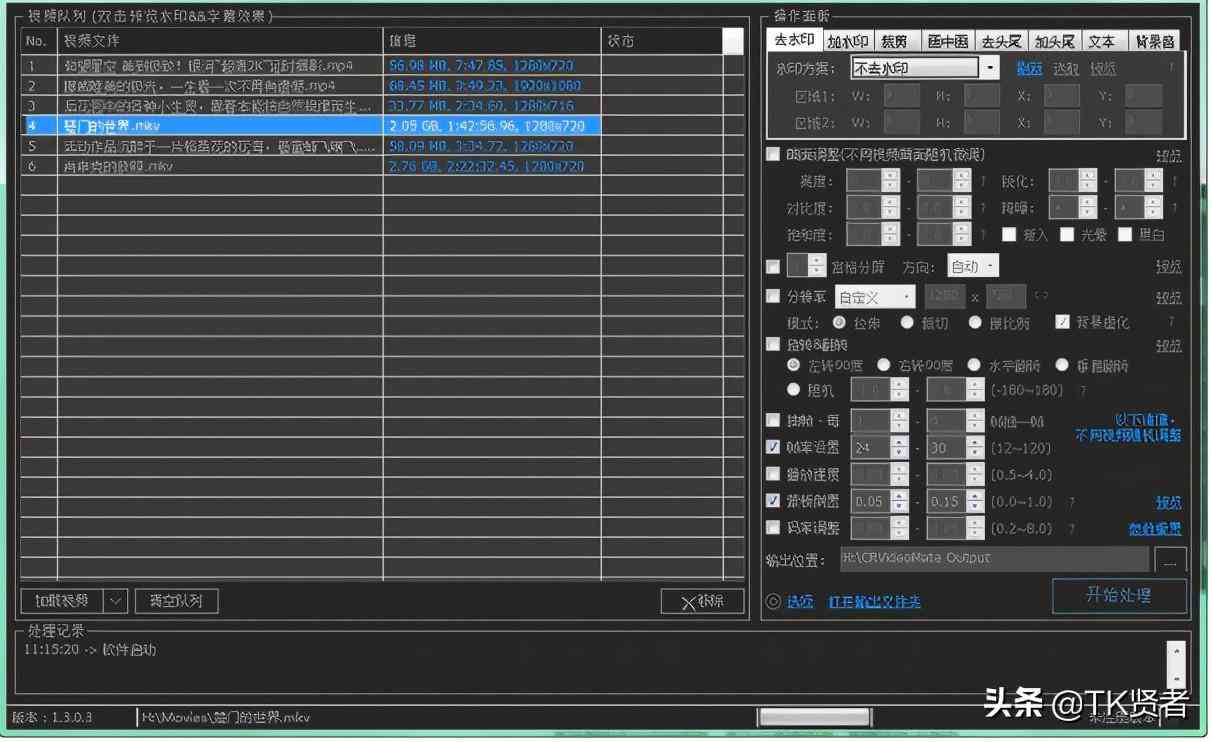This screenshot has width=1212, height=742.
Task: Click the info cell starting "2.09 GB"
Action: click(x=492, y=126)
